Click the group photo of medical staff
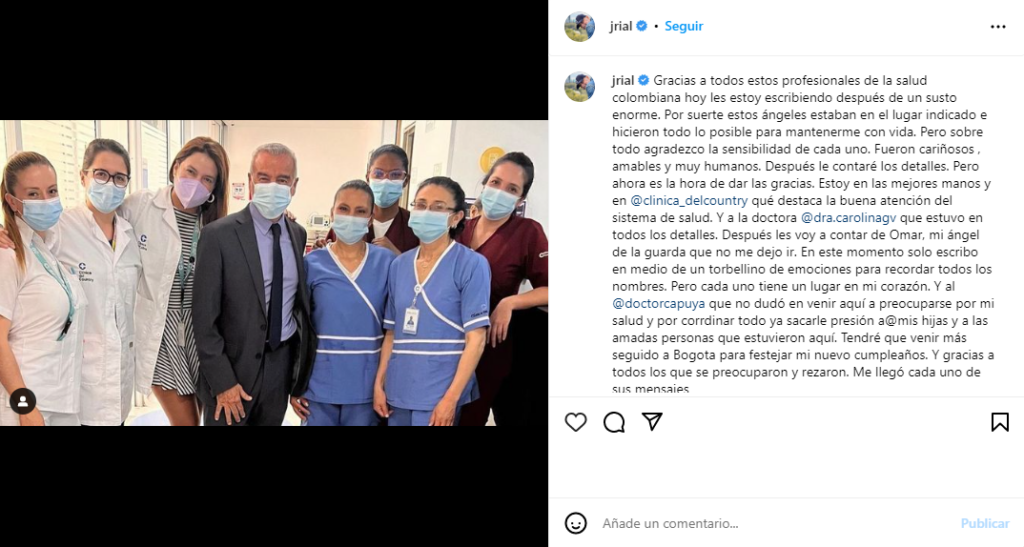This screenshot has width=1024, height=547. [x=274, y=273]
